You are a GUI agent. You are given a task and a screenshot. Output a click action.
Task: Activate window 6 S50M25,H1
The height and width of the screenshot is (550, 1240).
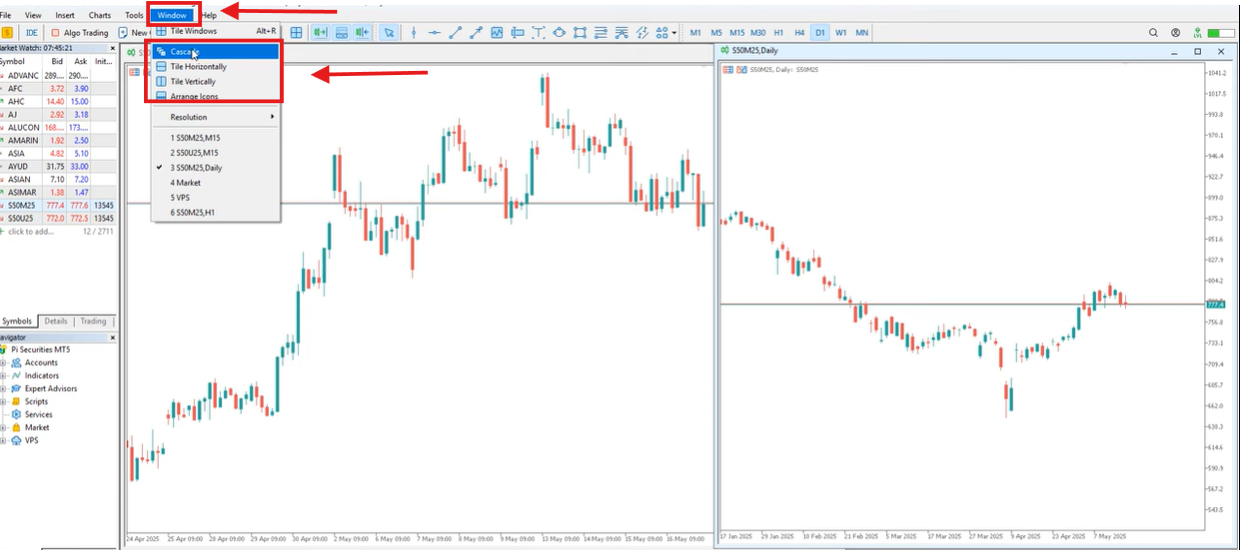tap(216, 212)
